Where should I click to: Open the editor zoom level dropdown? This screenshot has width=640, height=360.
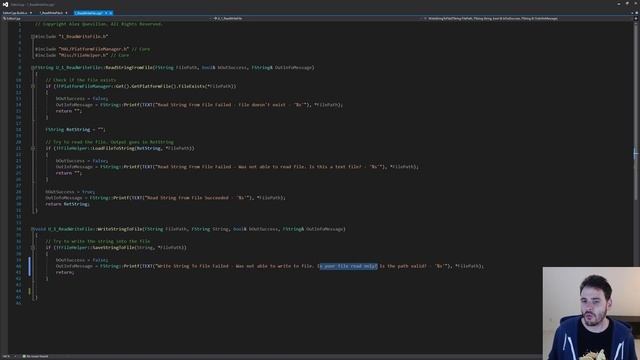coord(9,356)
